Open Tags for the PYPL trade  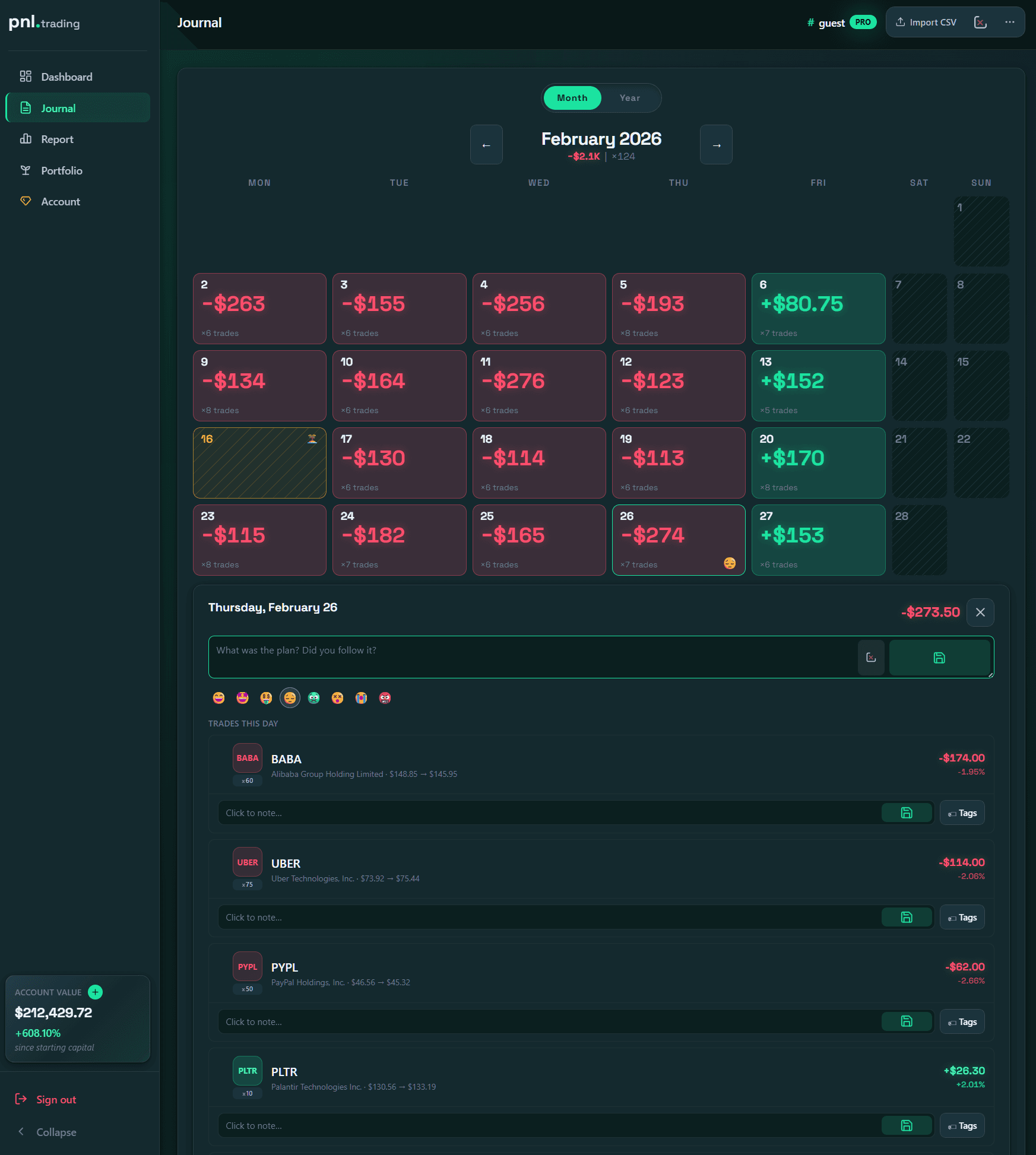pyautogui.click(x=962, y=1022)
